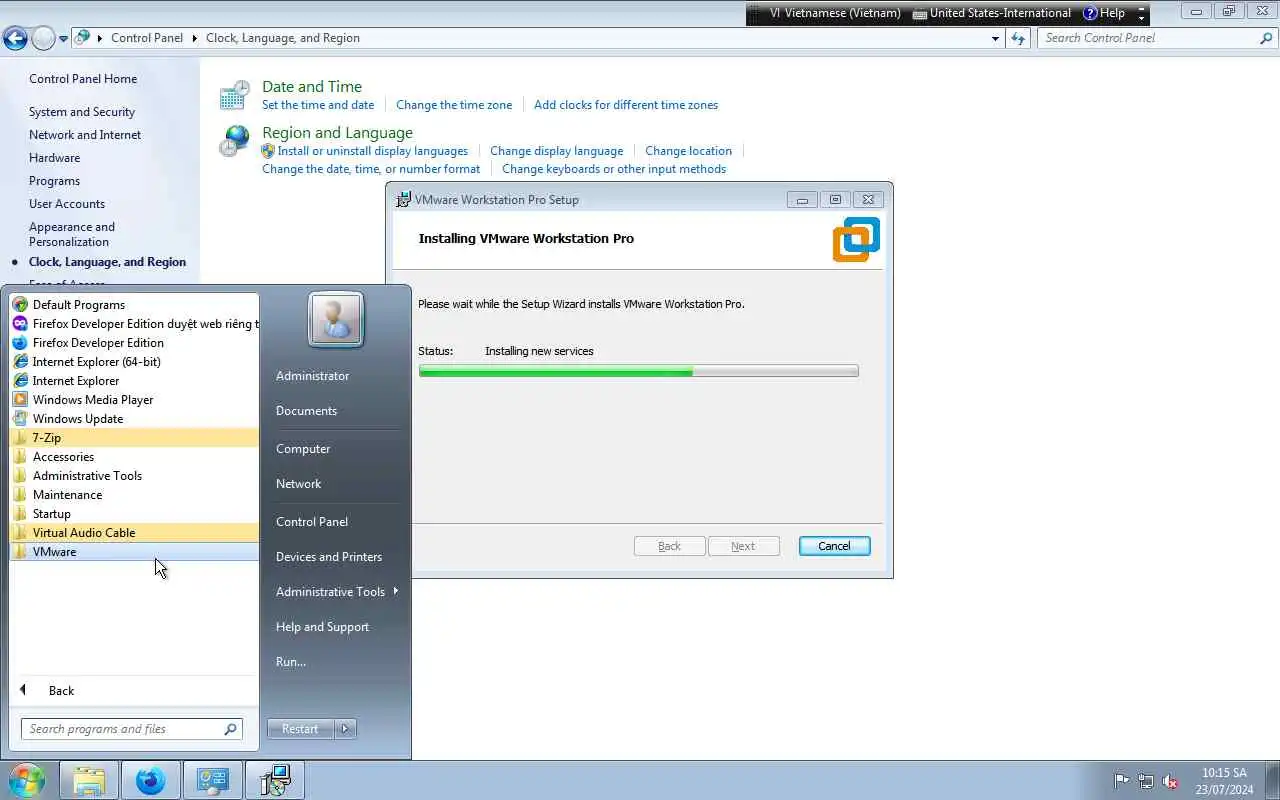Open the shutdown options arrow beside Restart

(x=345, y=729)
